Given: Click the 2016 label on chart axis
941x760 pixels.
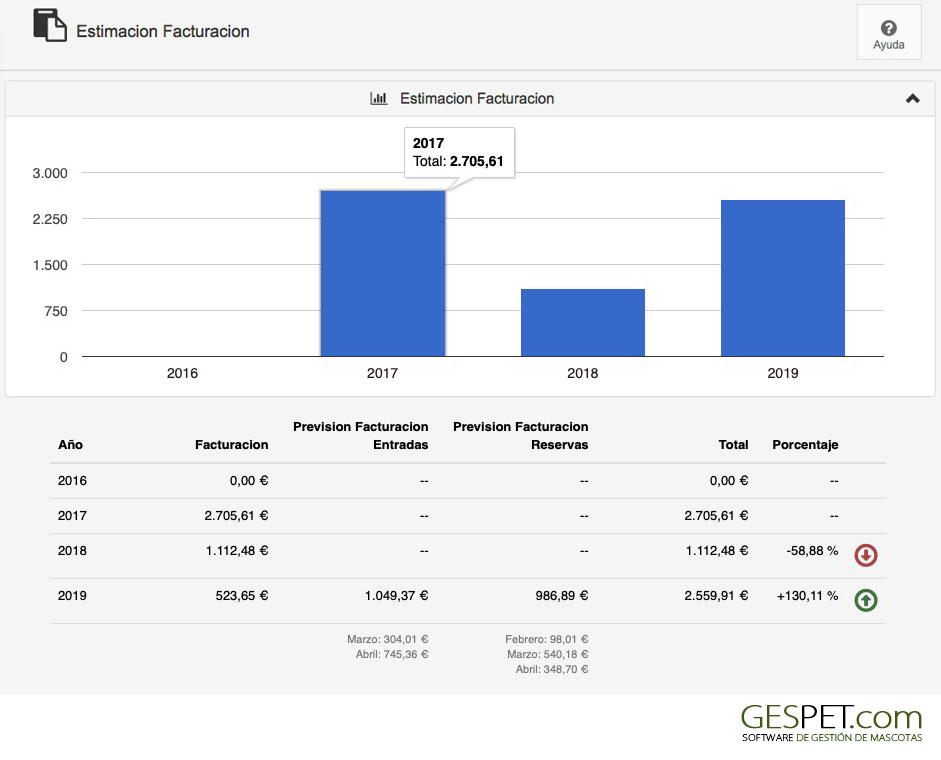Looking at the screenshot, I should click(x=182, y=373).
